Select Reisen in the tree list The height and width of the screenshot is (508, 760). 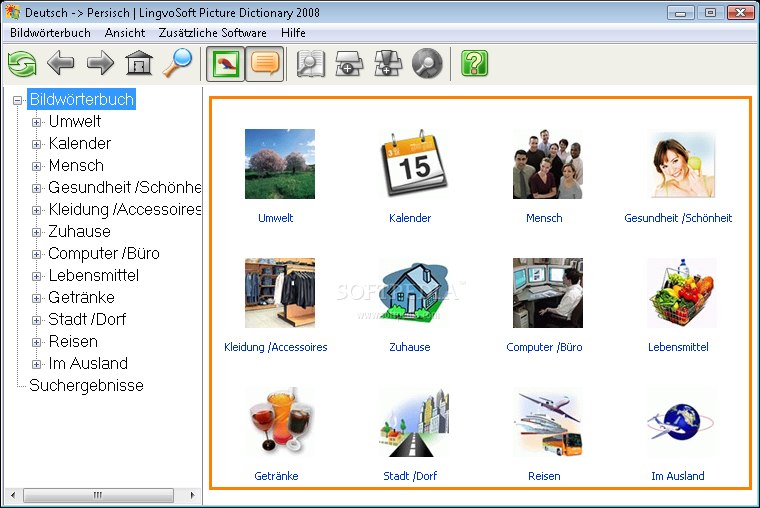[x=73, y=341]
